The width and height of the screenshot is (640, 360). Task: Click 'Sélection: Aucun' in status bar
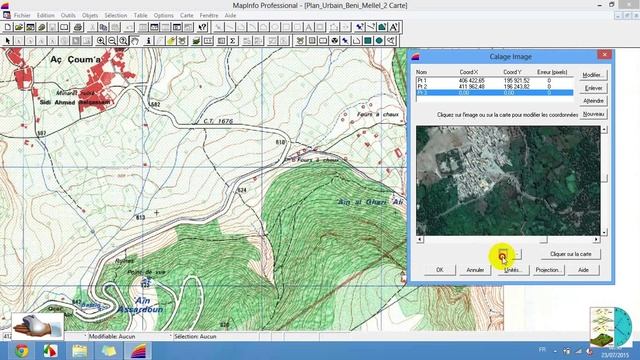coord(195,337)
